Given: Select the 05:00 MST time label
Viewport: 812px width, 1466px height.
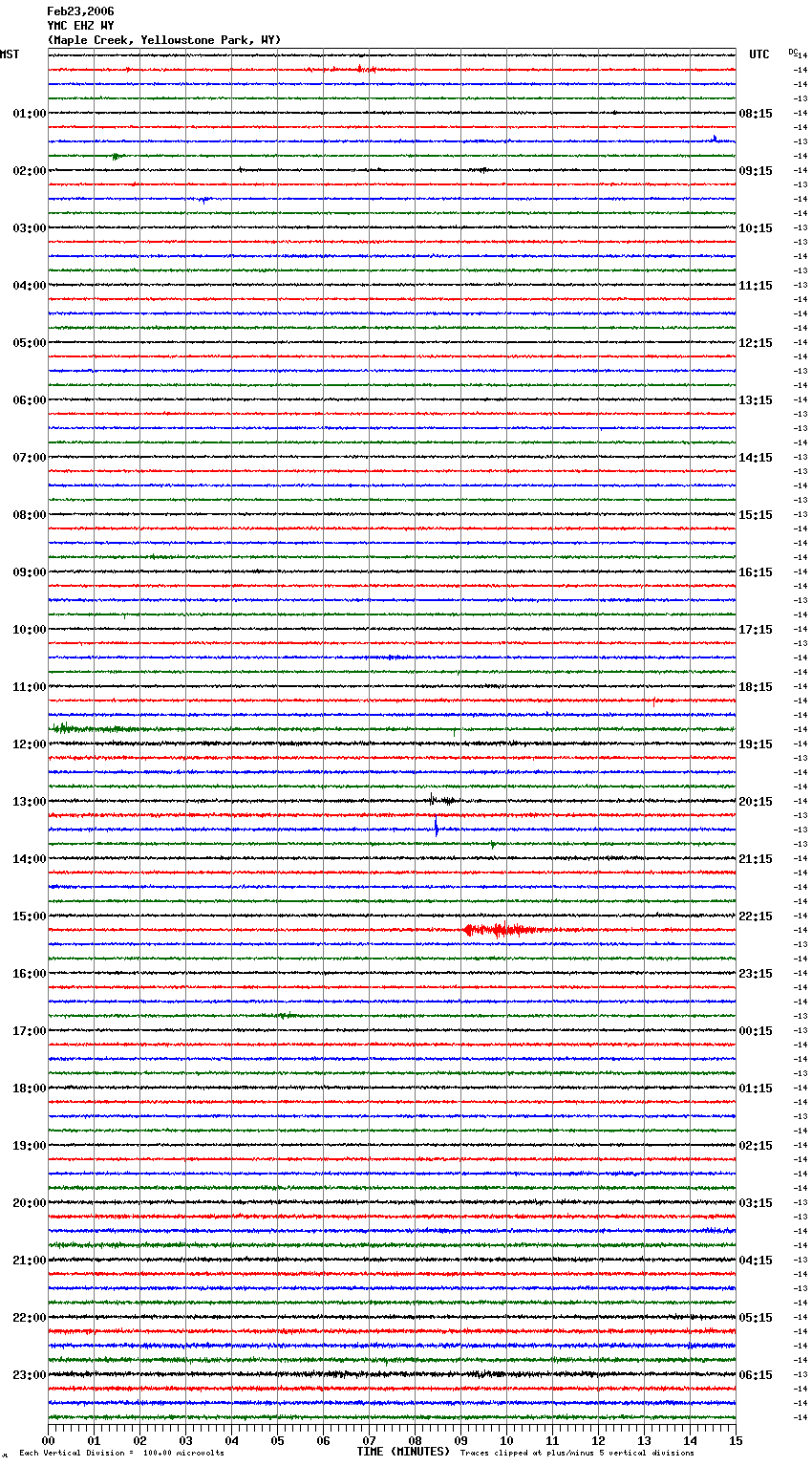Looking at the screenshot, I should point(30,343).
